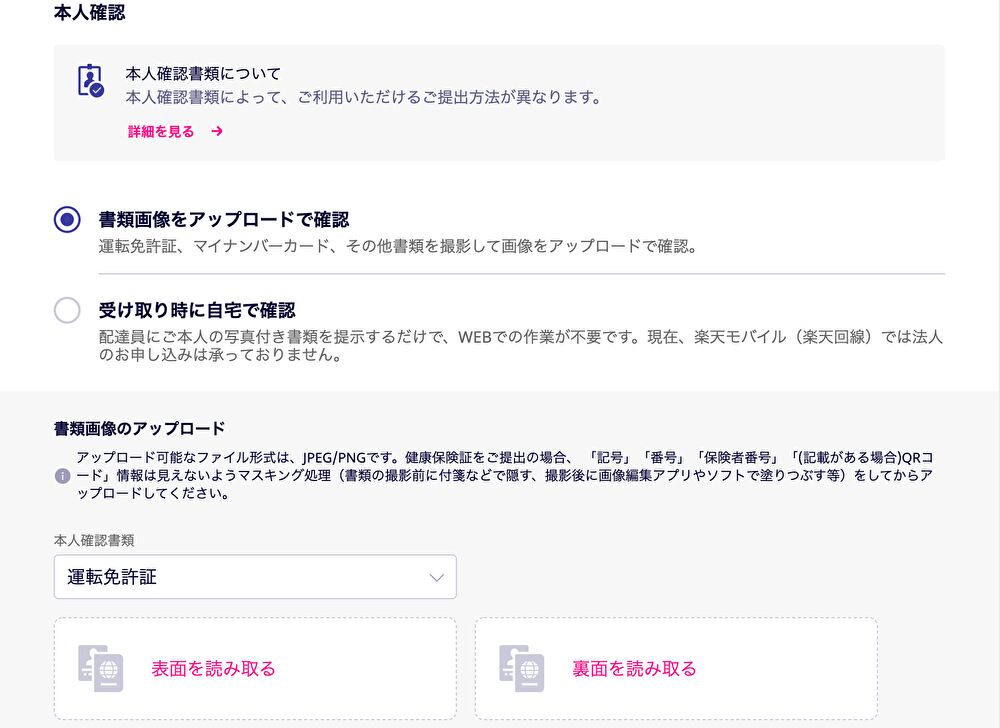The height and width of the screenshot is (728, 1000).
Task: Open the 運転免許証 document type dropdown
Action: point(255,577)
